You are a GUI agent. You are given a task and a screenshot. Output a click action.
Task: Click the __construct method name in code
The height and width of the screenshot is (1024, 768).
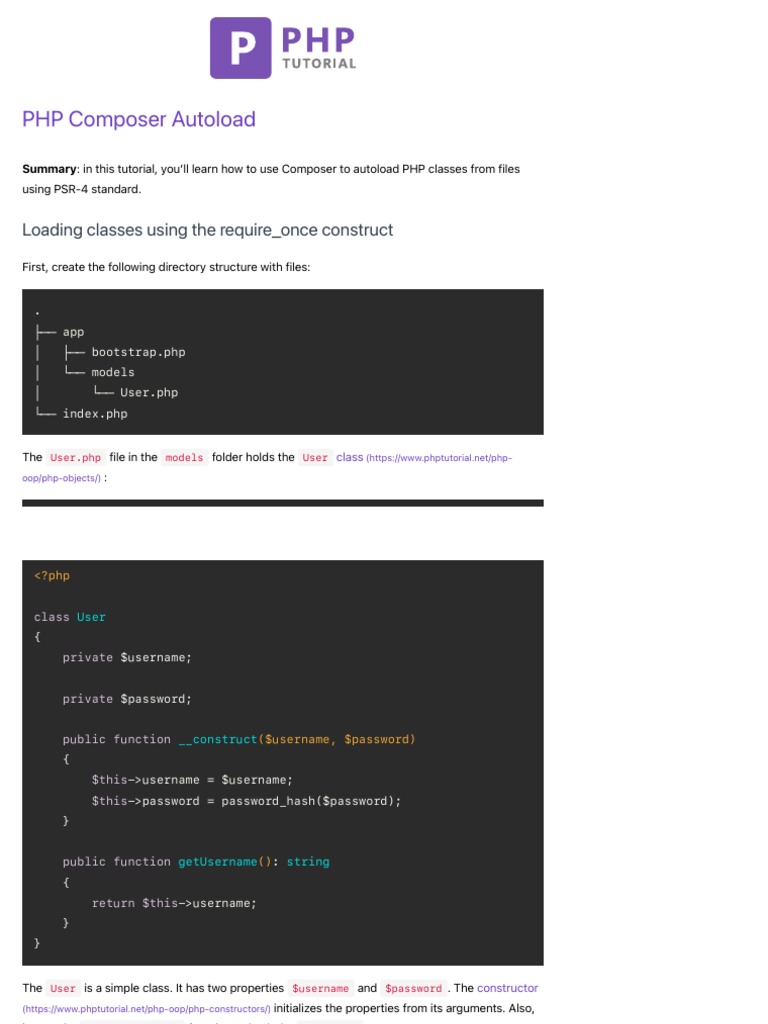click(x=218, y=739)
